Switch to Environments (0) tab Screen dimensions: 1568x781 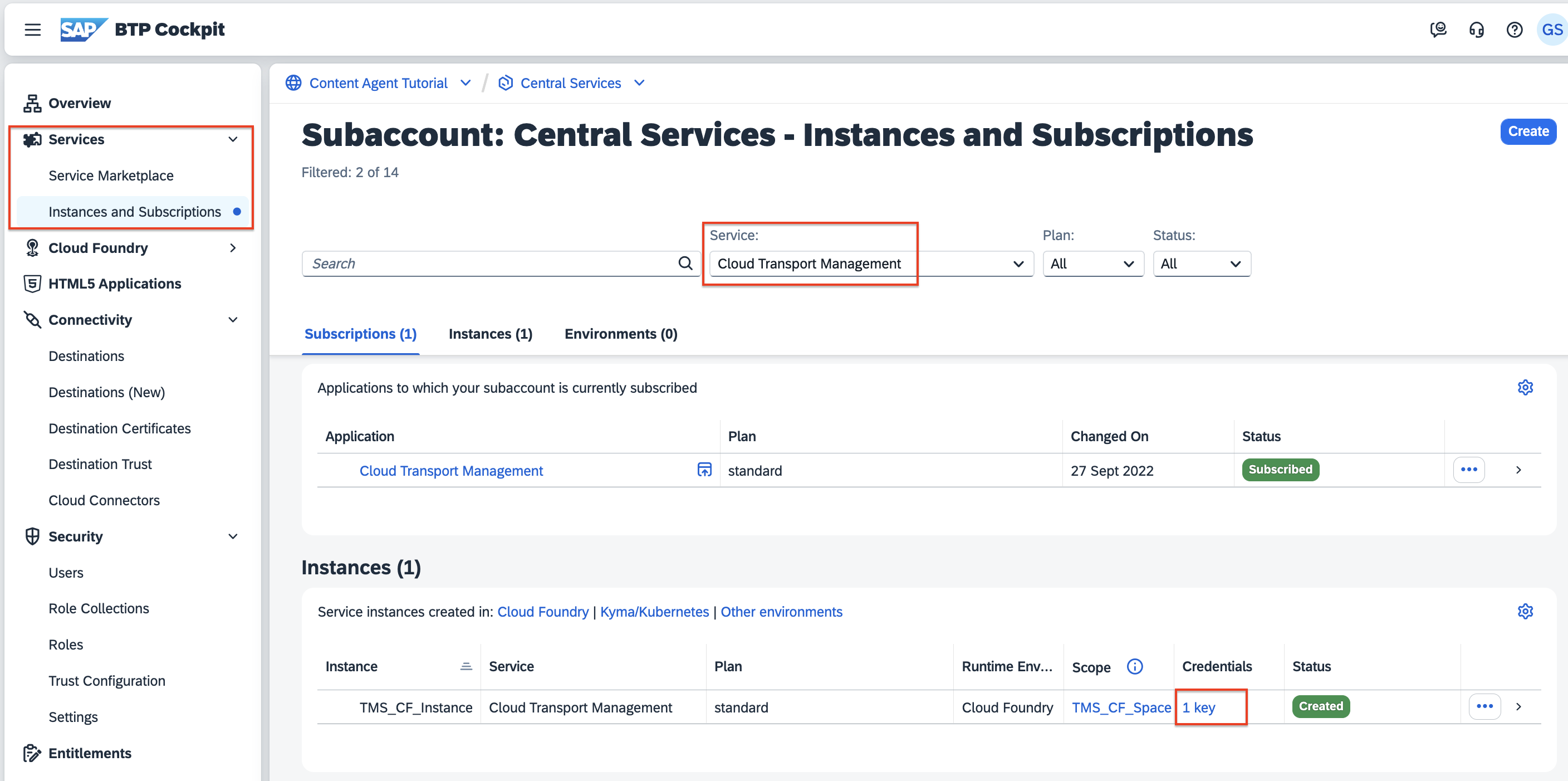(x=621, y=334)
